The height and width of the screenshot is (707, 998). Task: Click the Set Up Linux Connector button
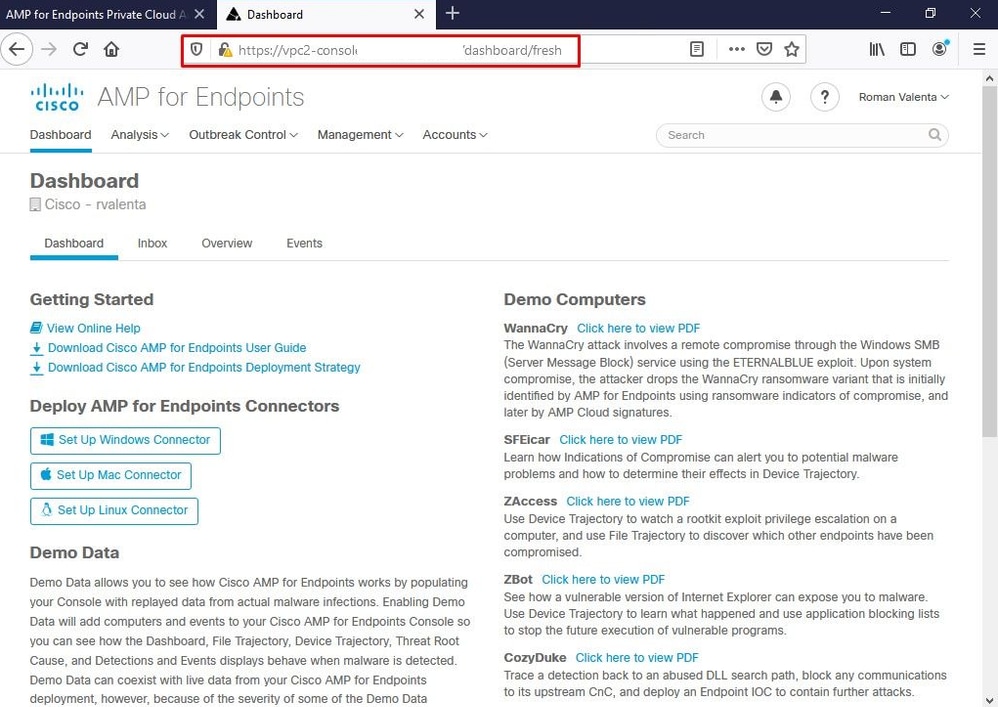(x=114, y=510)
